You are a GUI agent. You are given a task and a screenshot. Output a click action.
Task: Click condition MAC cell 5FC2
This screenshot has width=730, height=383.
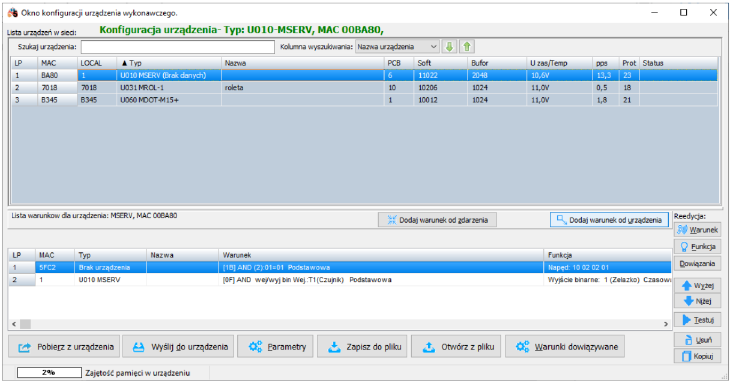55,268
